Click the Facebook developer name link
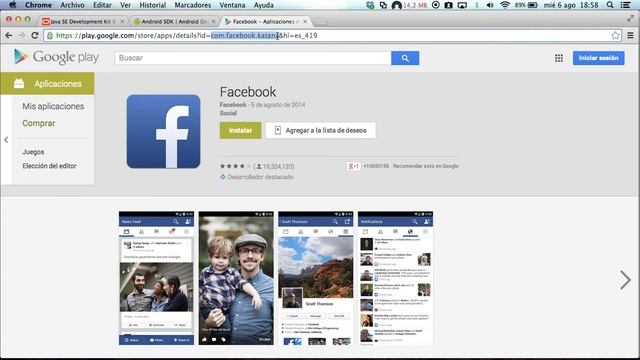640x360 pixels. [233, 104]
